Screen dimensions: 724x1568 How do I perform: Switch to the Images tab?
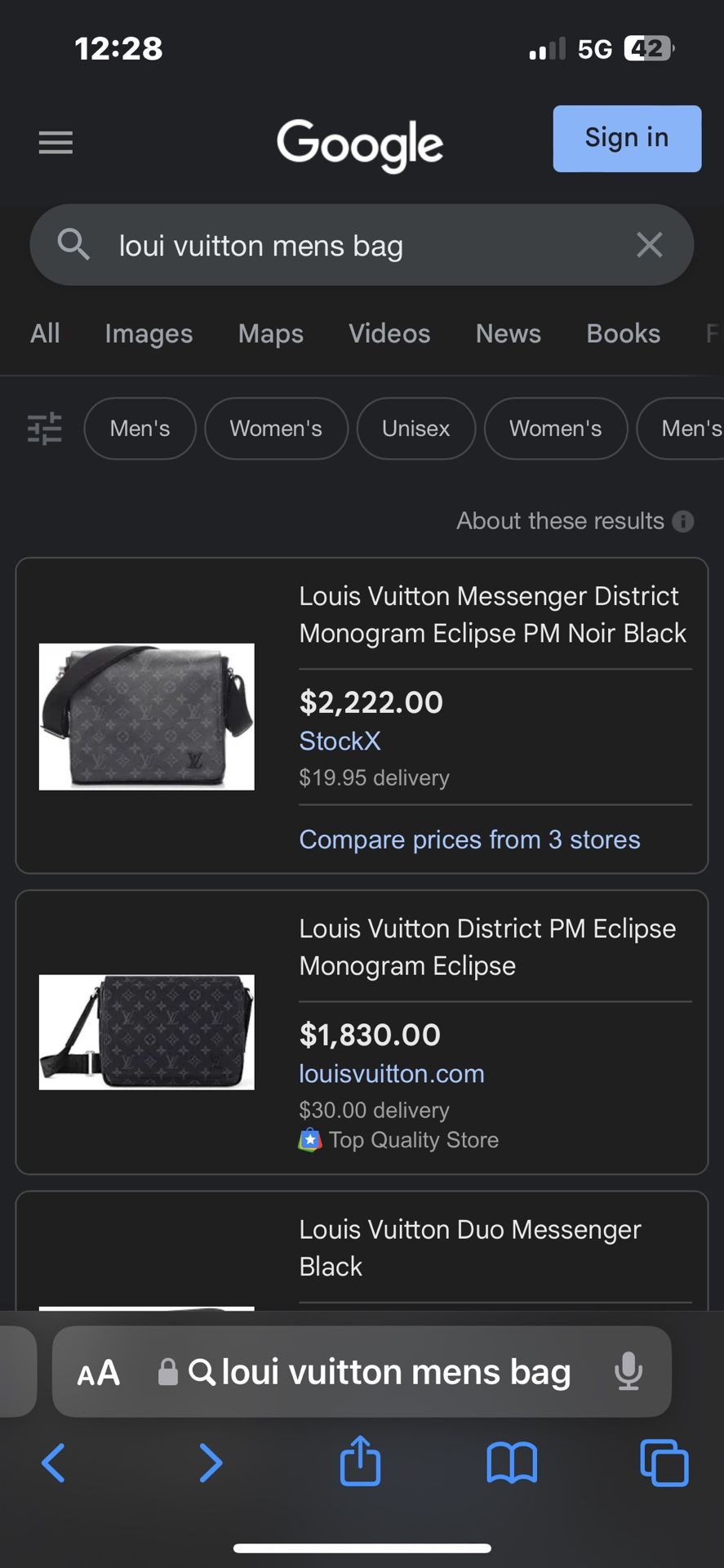coord(149,333)
